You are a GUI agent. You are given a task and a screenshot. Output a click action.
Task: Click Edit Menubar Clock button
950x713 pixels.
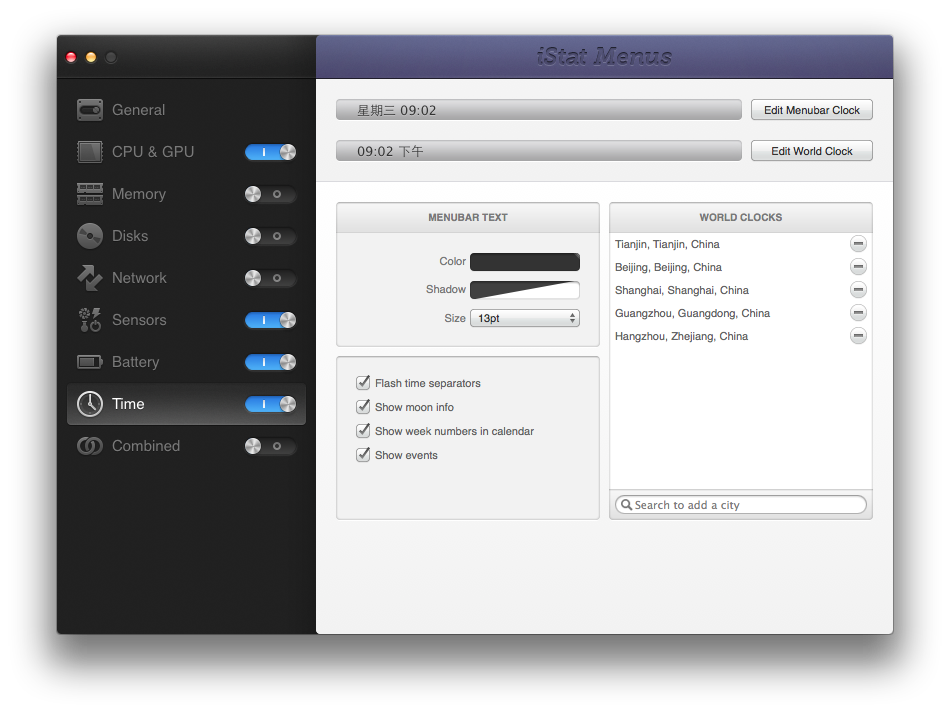pos(811,110)
